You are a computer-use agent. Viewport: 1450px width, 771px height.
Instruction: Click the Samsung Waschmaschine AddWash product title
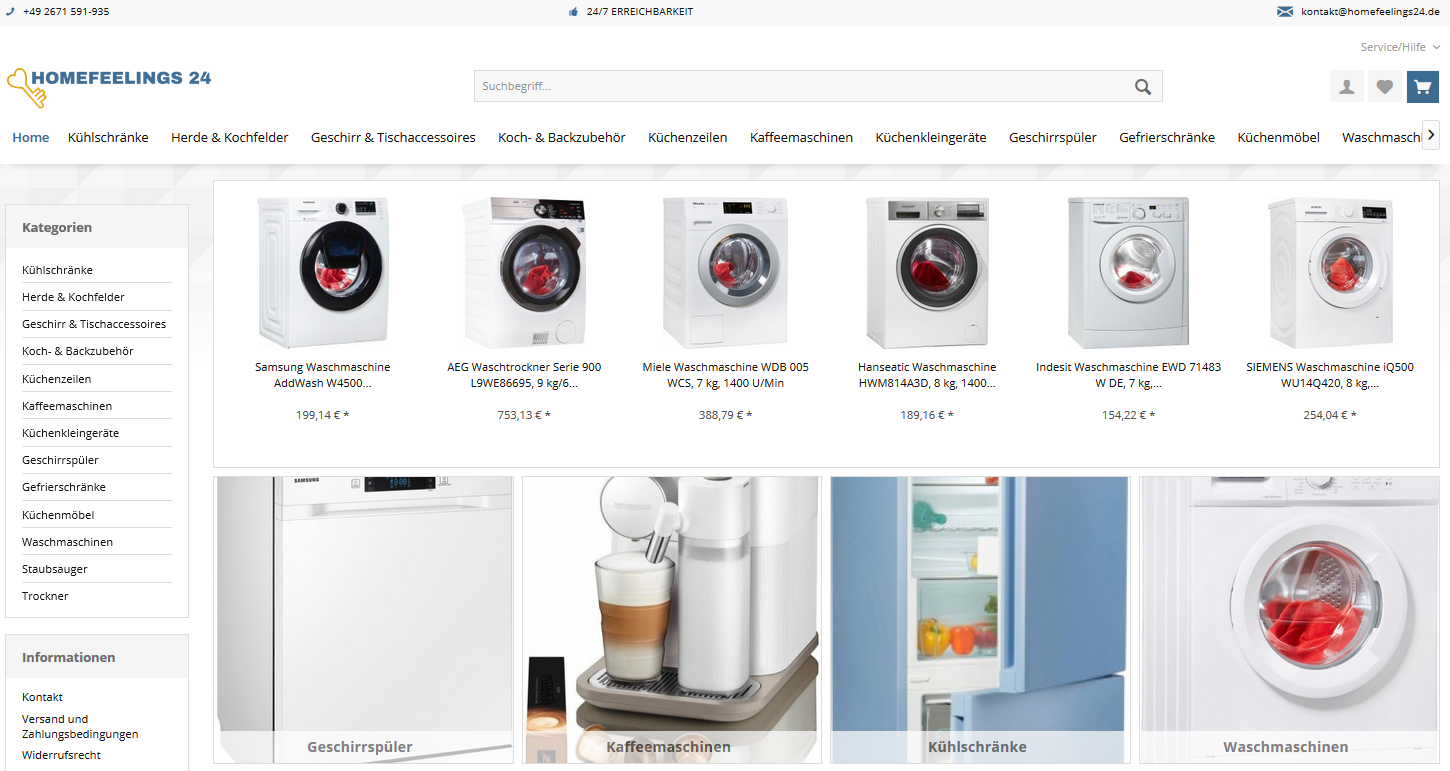[323, 375]
